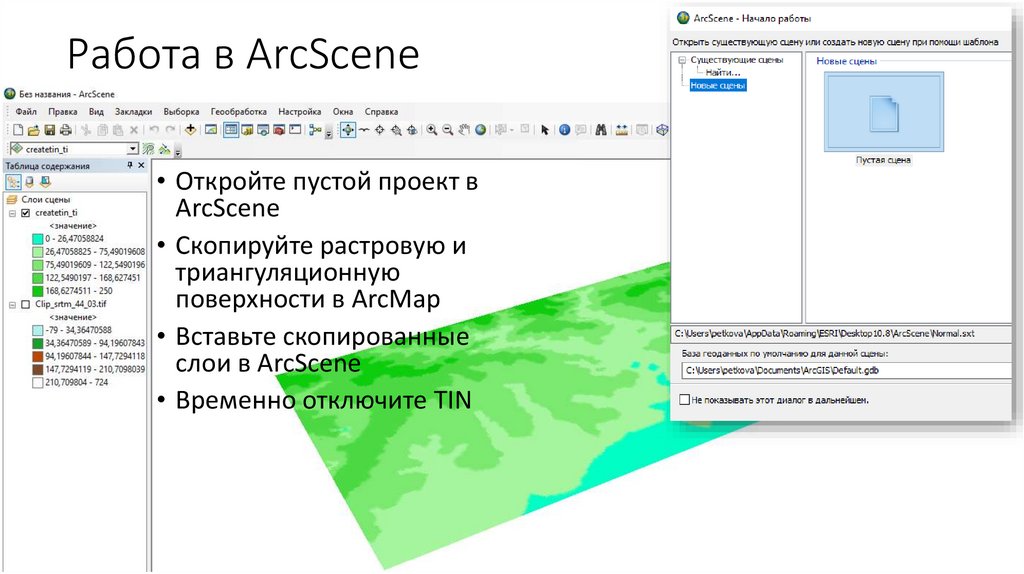This screenshot has width=1024, height=574.
Task: Select the Navigate tool
Action: (347, 129)
